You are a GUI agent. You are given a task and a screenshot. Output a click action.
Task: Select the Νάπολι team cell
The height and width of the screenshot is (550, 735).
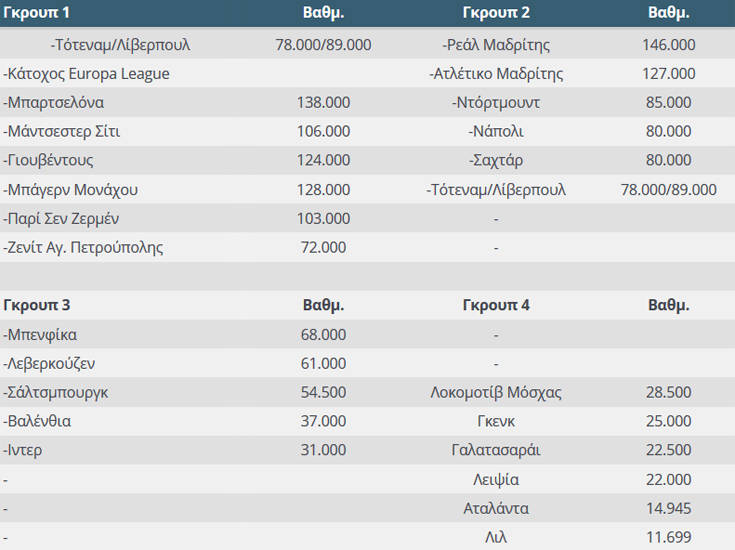(496, 132)
